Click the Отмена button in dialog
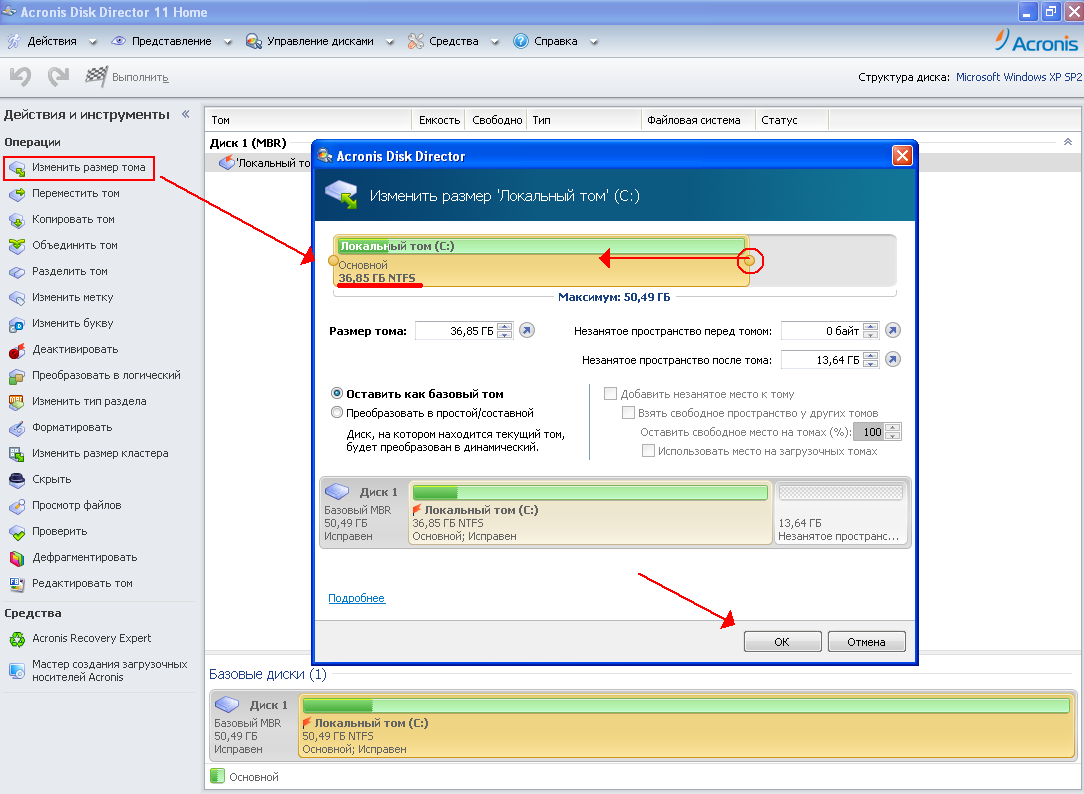 pyautogui.click(x=866, y=642)
